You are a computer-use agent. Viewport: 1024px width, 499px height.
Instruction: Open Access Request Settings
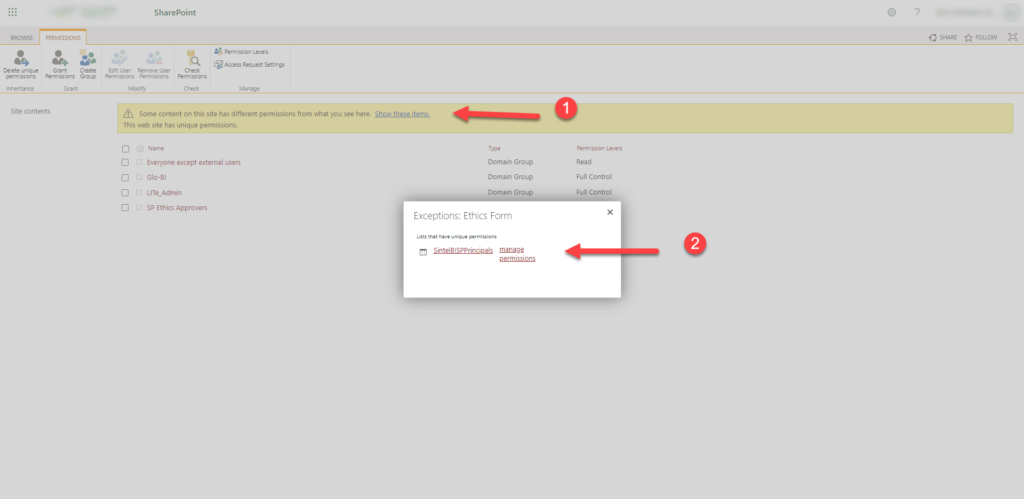click(249, 65)
